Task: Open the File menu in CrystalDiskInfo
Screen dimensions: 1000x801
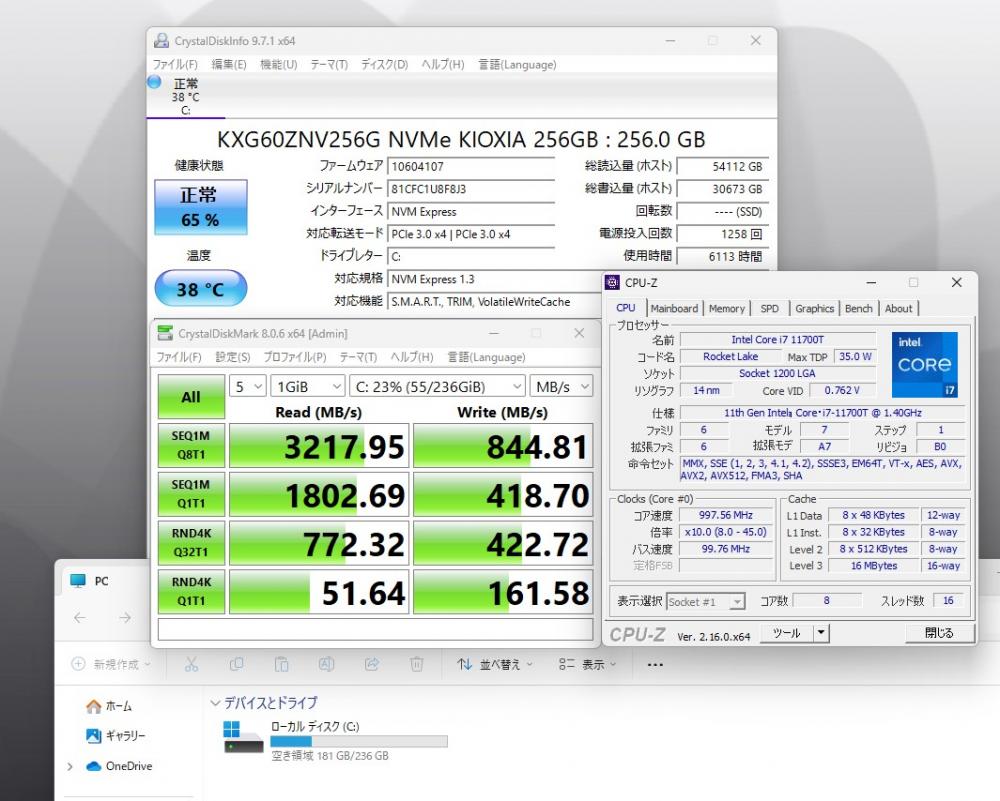Action: click(x=175, y=64)
